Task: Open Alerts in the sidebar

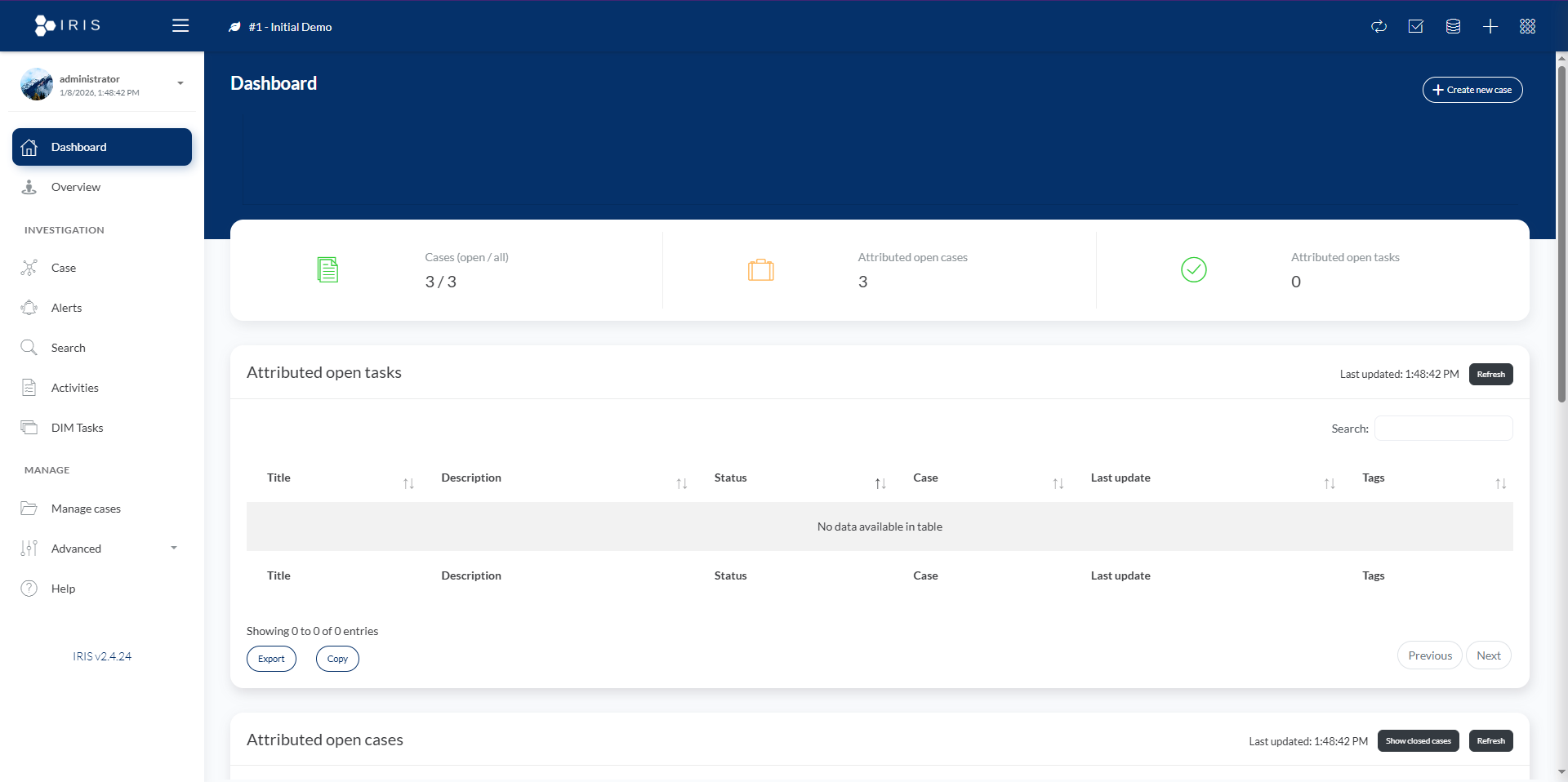Action: pos(102,308)
